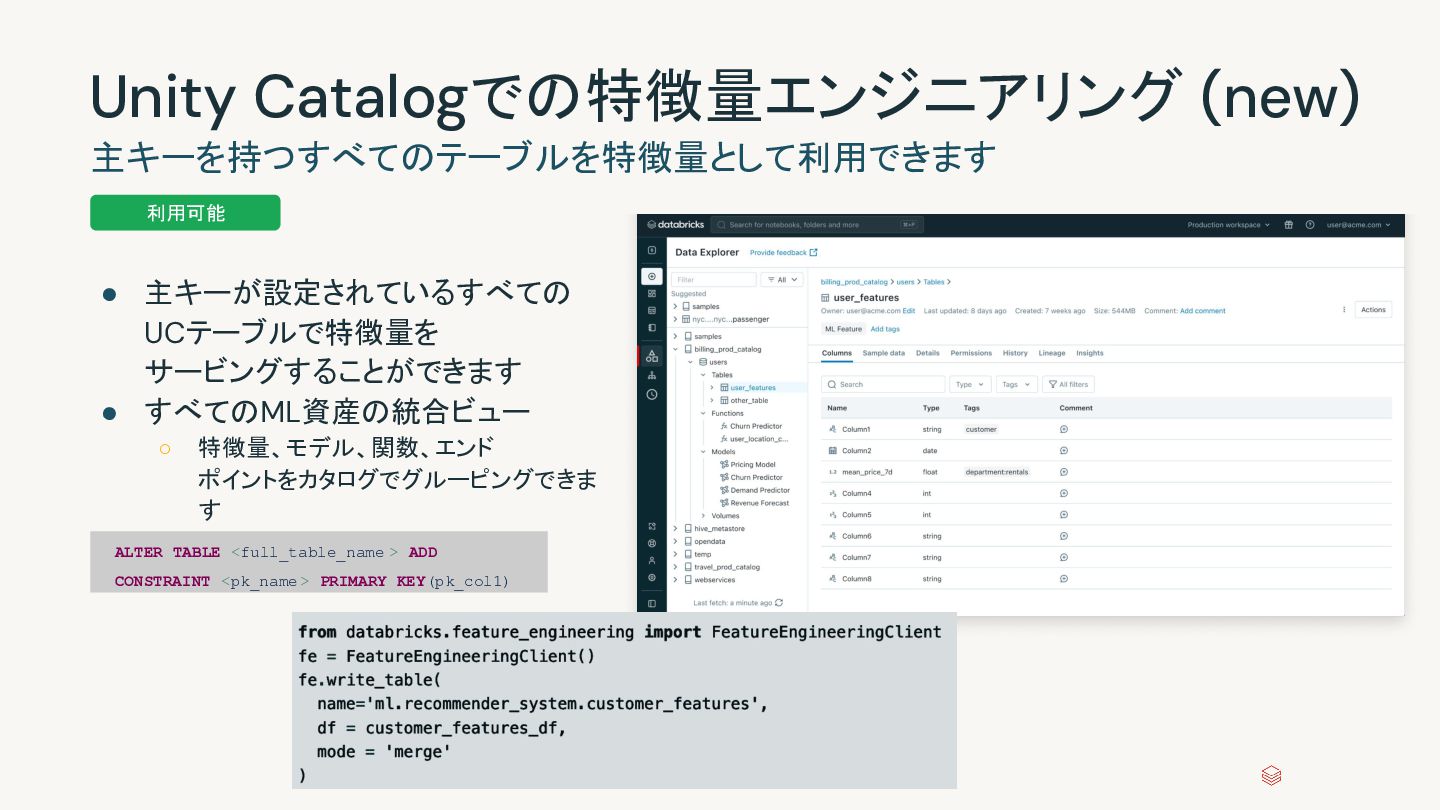Image resolution: width=1440 pixels, height=810 pixels.
Task: View the Lineage tab
Action: 1052,353
